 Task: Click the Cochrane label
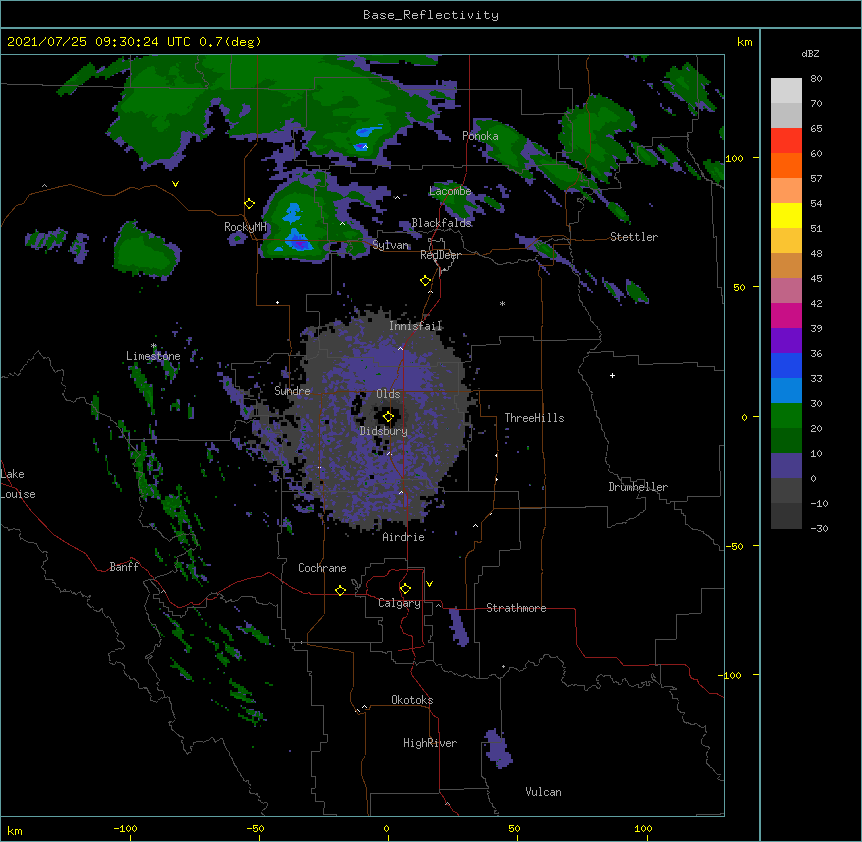pos(322,568)
